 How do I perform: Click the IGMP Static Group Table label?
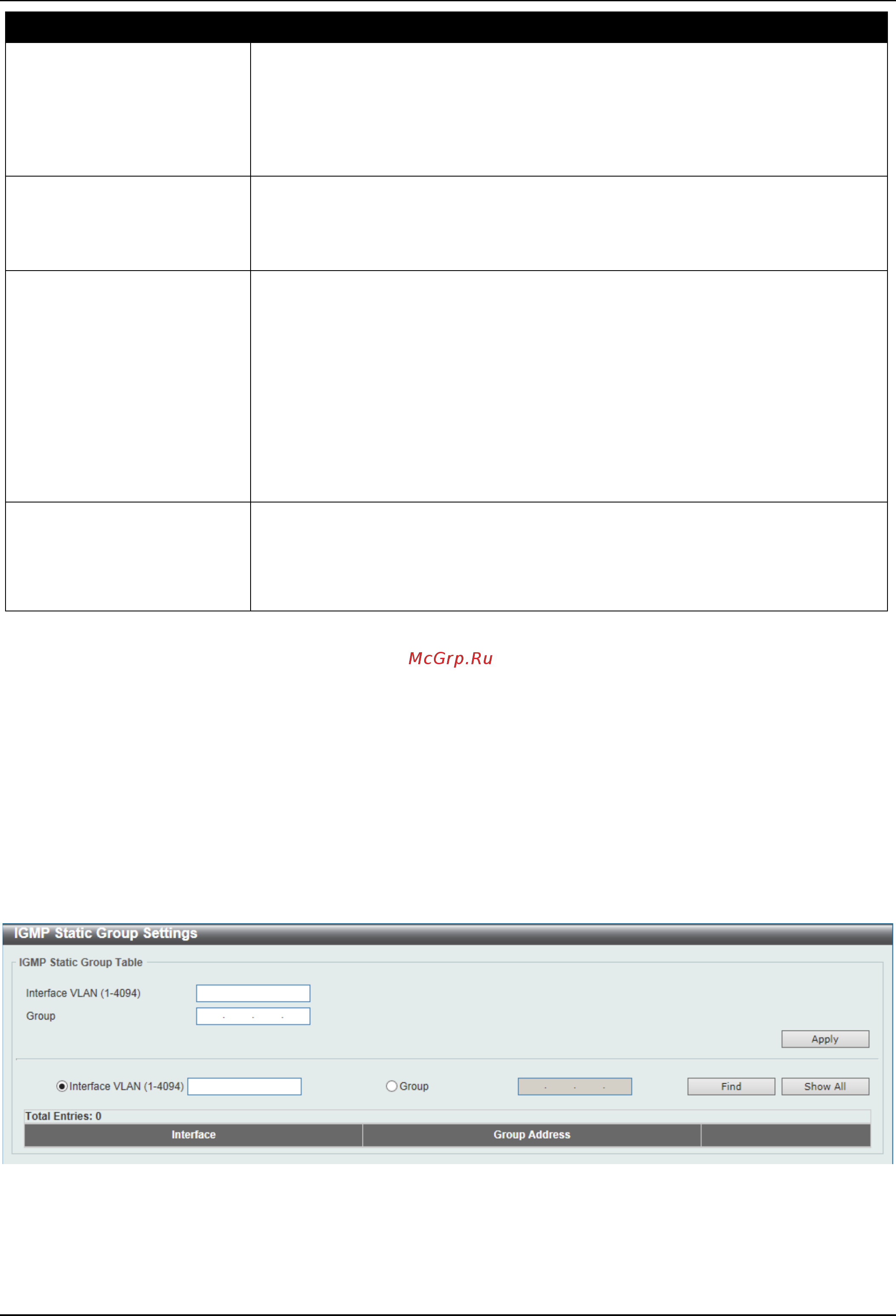[81, 962]
